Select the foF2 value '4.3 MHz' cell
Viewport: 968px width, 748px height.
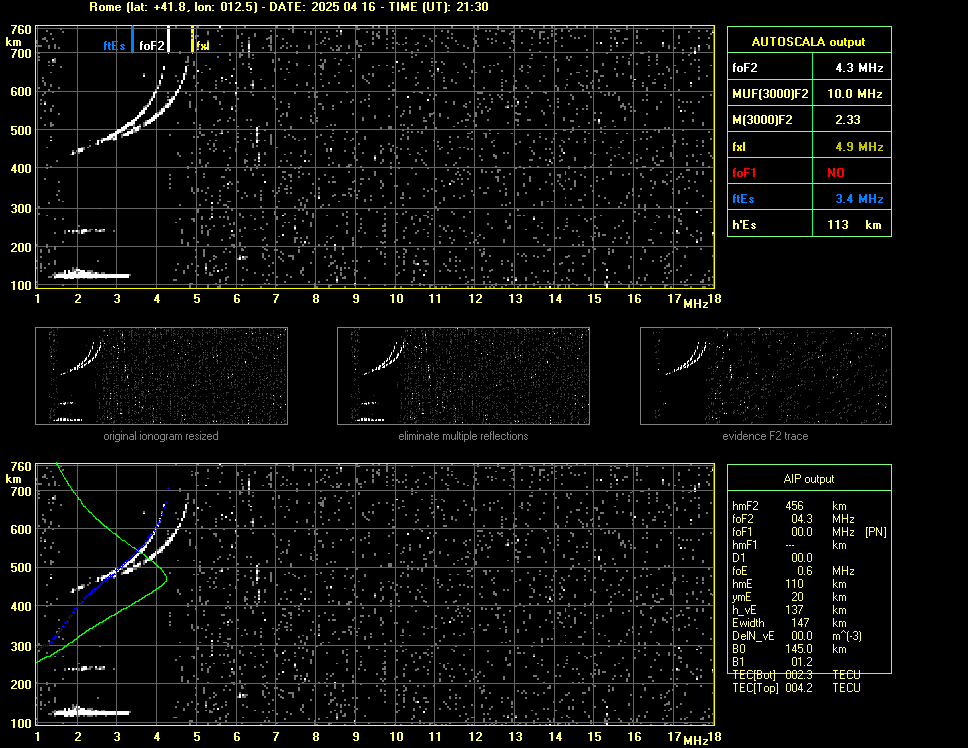point(852,68)
